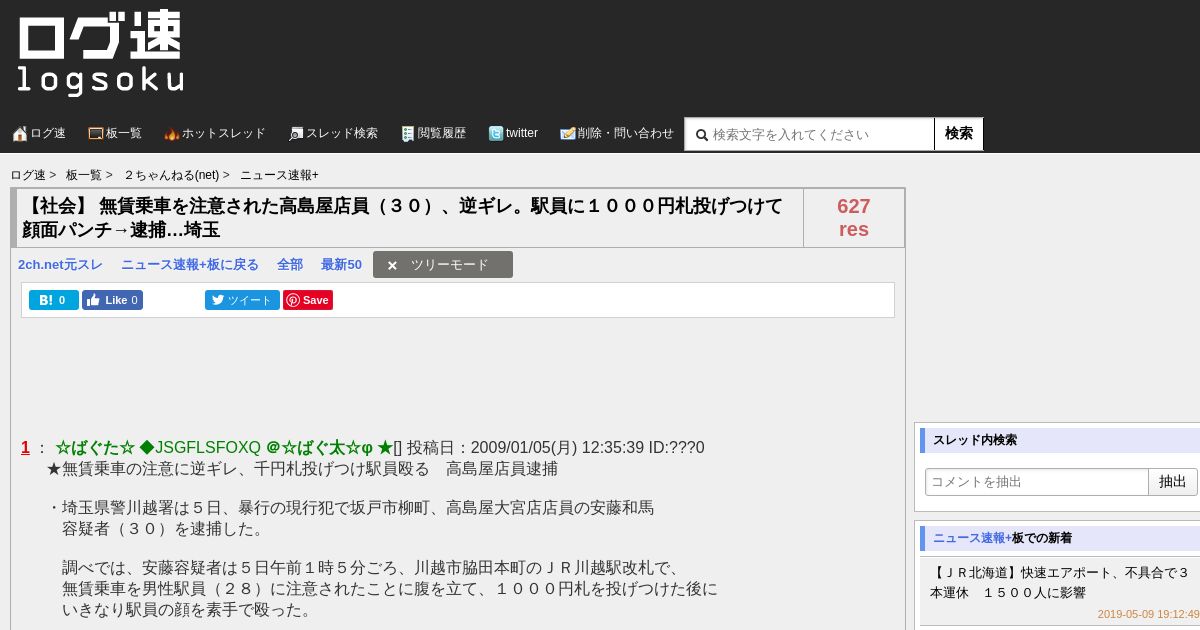Show 全部 posts link
Screen dimensions: 1200x630
pos(290,265)
